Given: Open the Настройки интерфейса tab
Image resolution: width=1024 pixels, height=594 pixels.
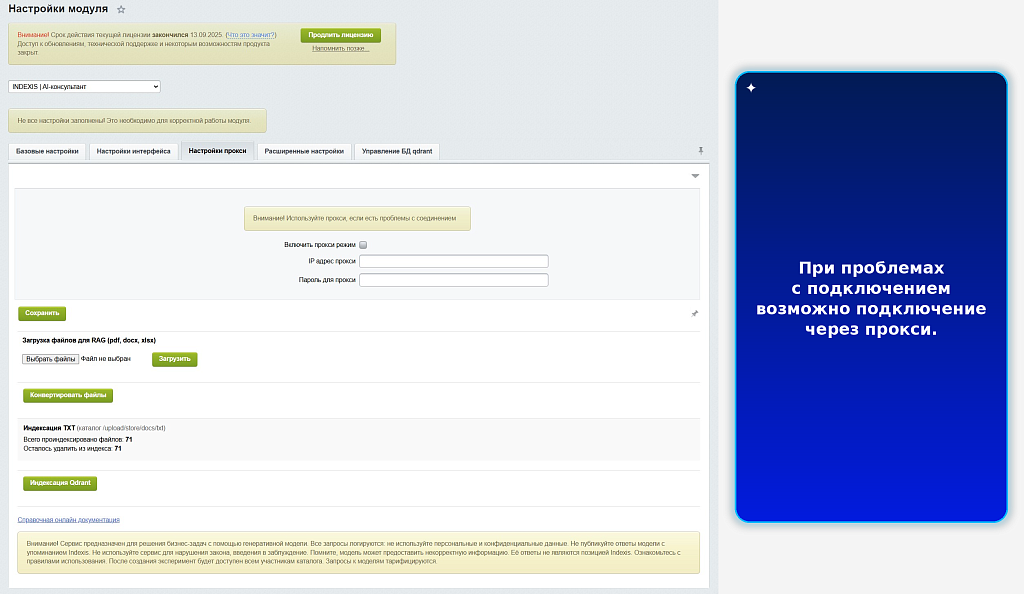Looking at the screenshot, I should pyautogui.click(x=134, y=151).
